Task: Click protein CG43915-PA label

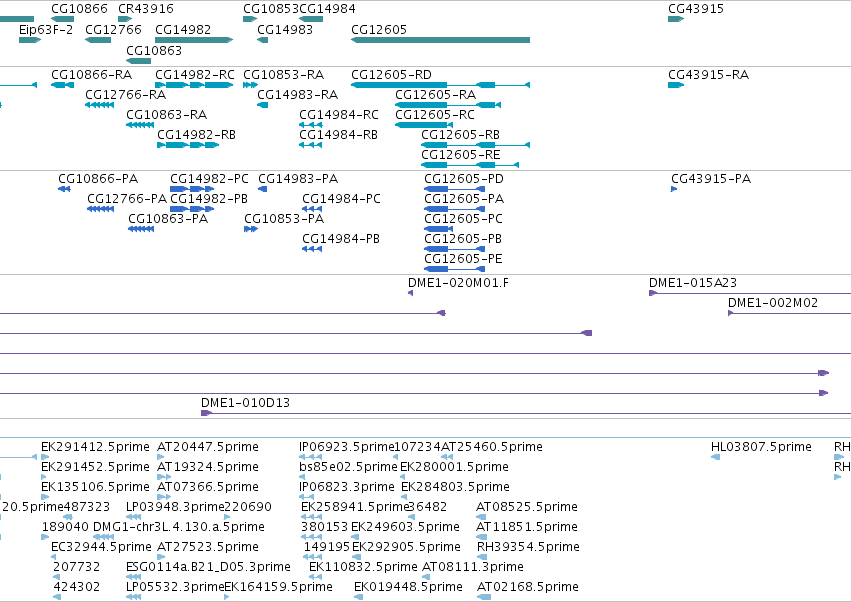Action: coord(711,179)
